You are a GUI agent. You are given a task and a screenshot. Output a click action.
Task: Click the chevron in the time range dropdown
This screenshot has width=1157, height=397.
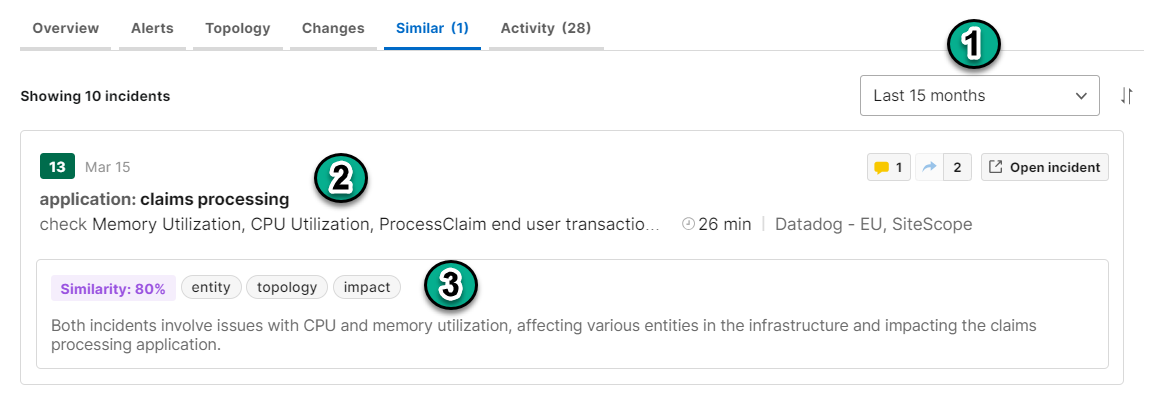click(x=1081, y=96)
